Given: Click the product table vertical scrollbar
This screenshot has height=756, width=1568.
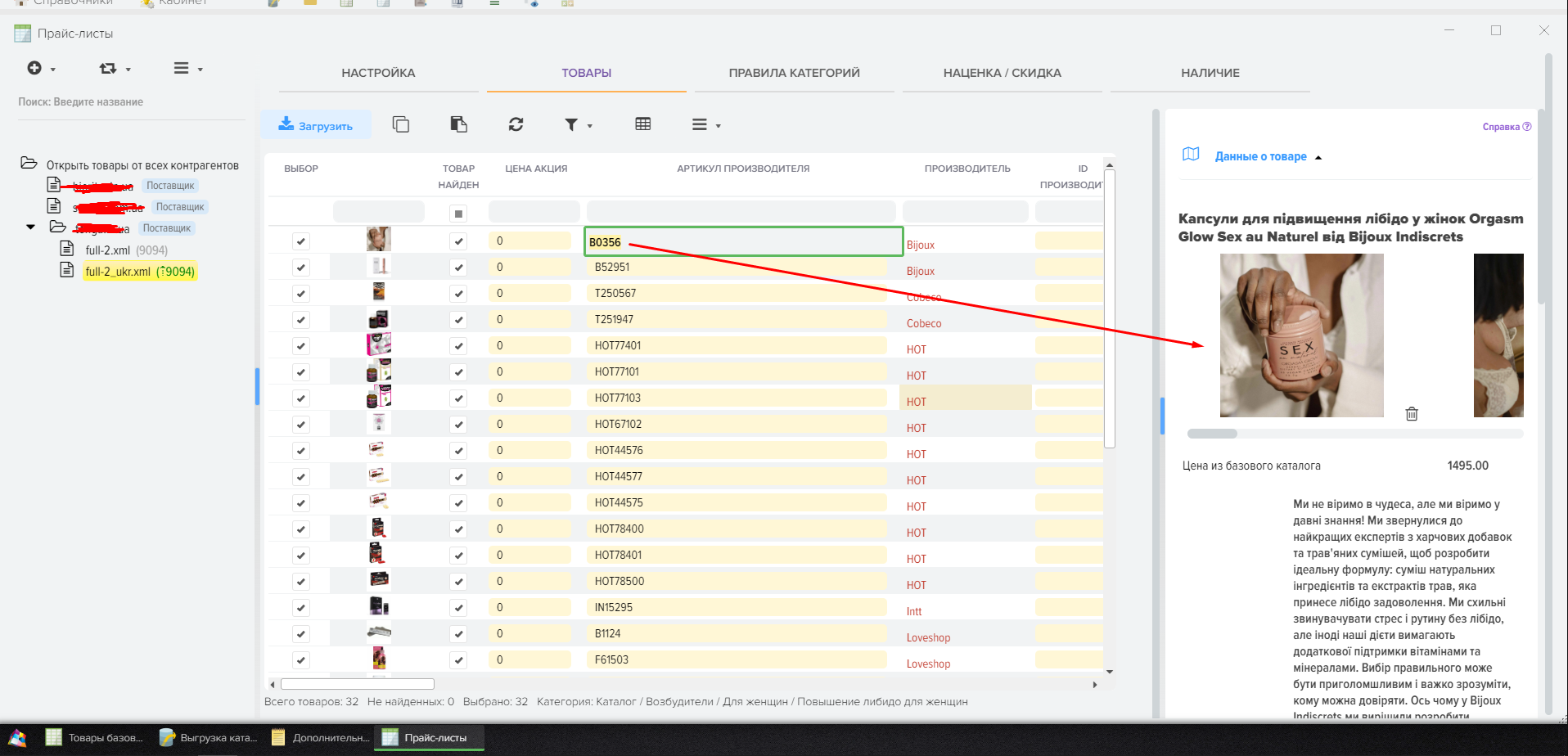Looking at the screenshot, I should (1110, 308).
